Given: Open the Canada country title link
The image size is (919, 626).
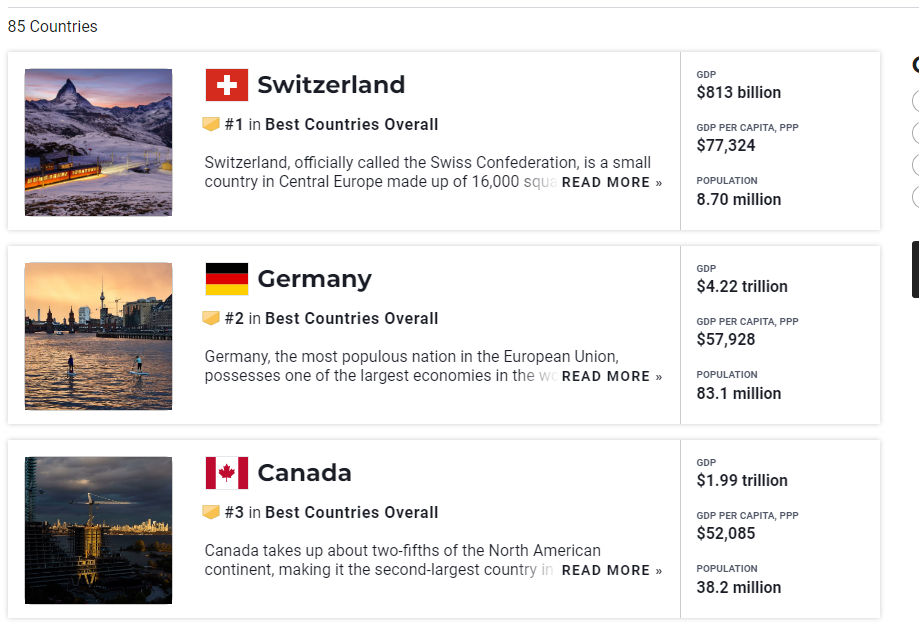Looking at the screenshot, I should 304,473.
